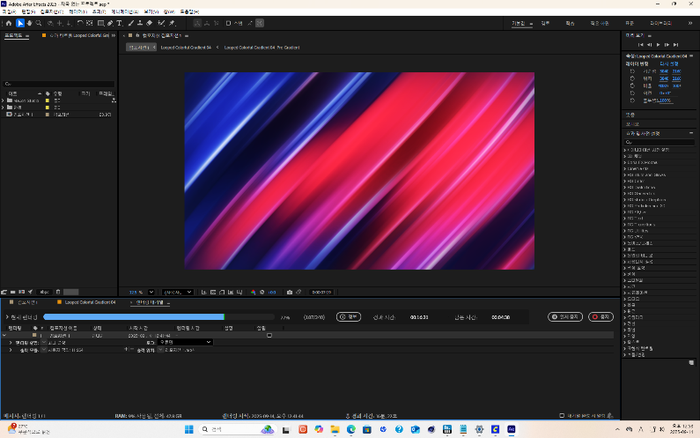The width and height of the screenshot is (700, 438).
Task: Select the Pen tool
Action: coord(109,22)
